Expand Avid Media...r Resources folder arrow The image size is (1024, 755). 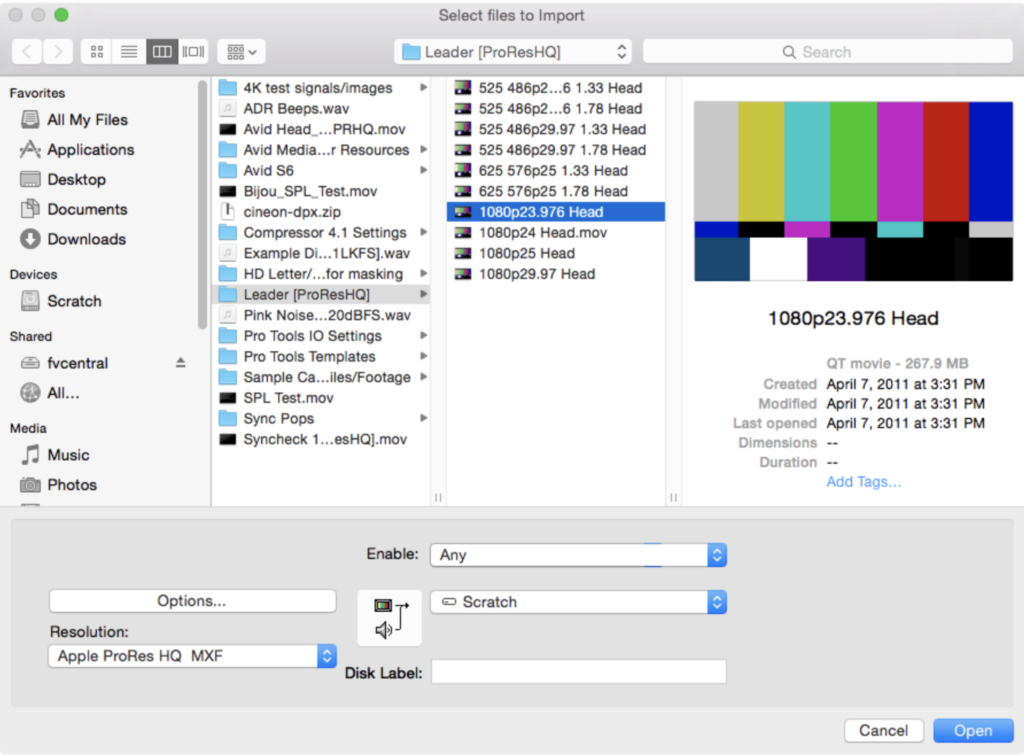(x=423, y=150)
